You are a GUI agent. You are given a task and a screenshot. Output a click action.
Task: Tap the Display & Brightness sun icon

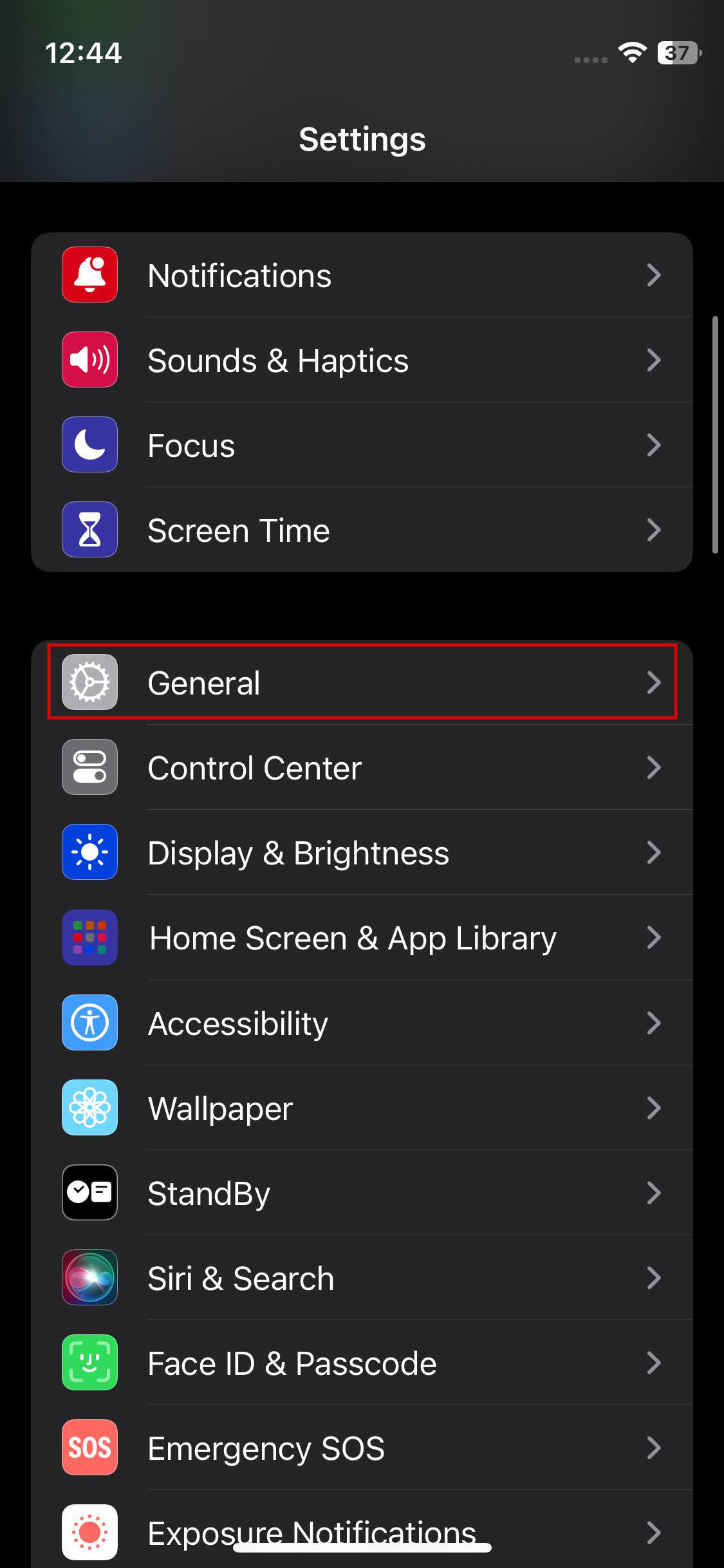tap(89, 852)
